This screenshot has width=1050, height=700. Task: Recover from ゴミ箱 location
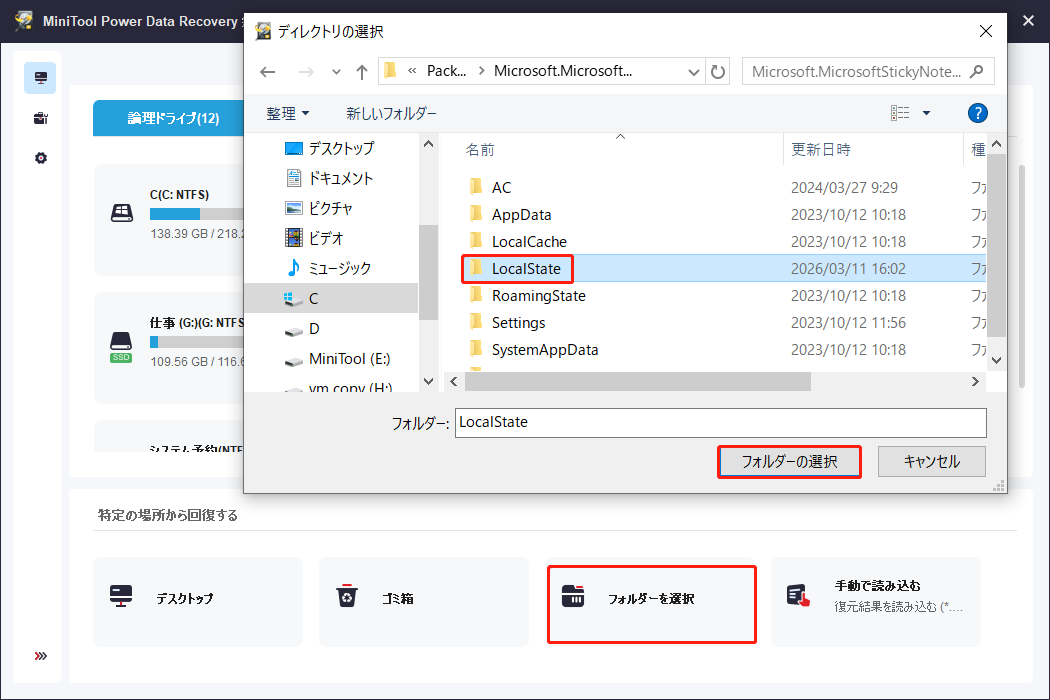coord(423,602)
